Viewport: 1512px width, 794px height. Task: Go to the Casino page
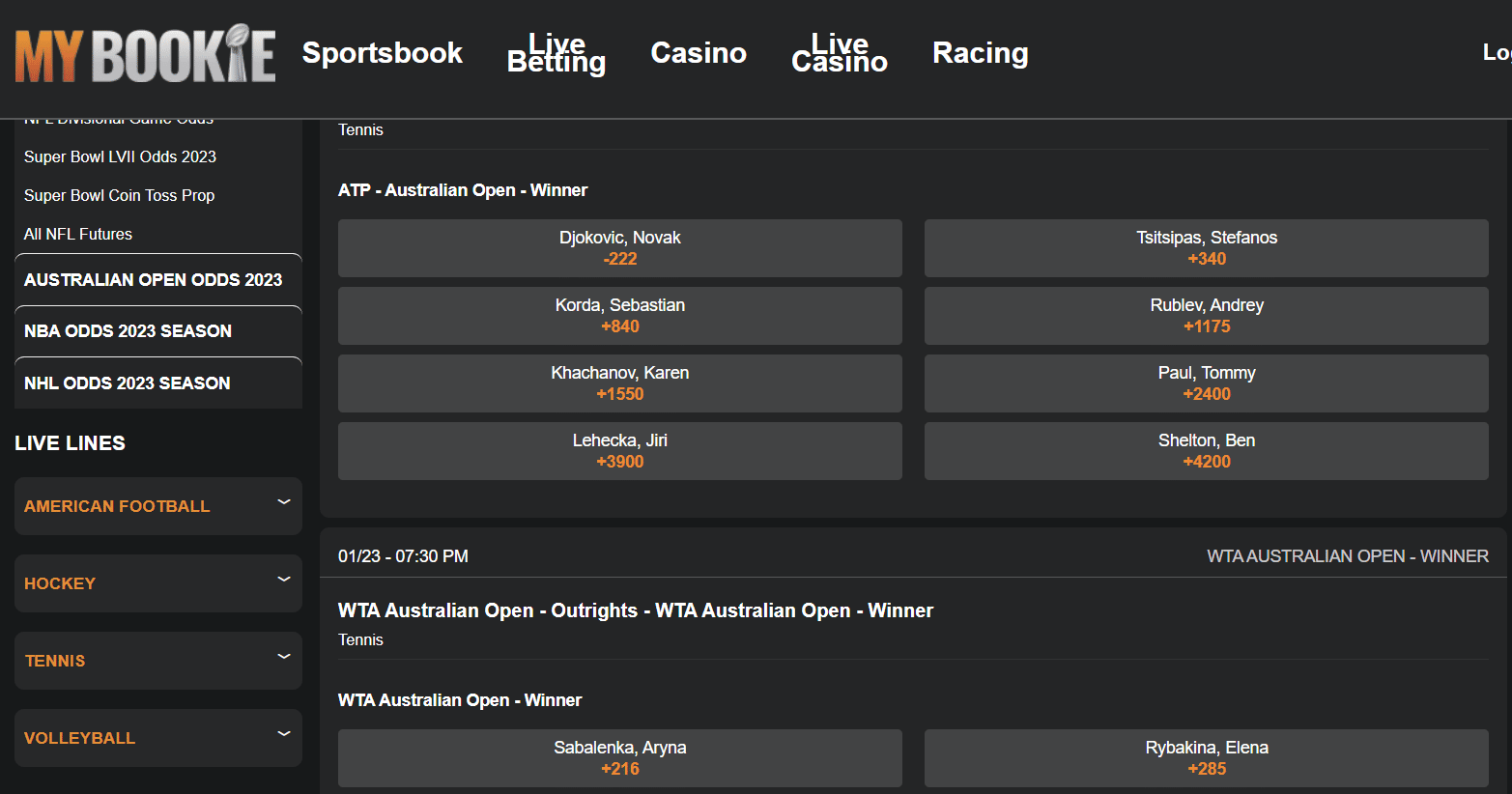[x=699, y=53]
